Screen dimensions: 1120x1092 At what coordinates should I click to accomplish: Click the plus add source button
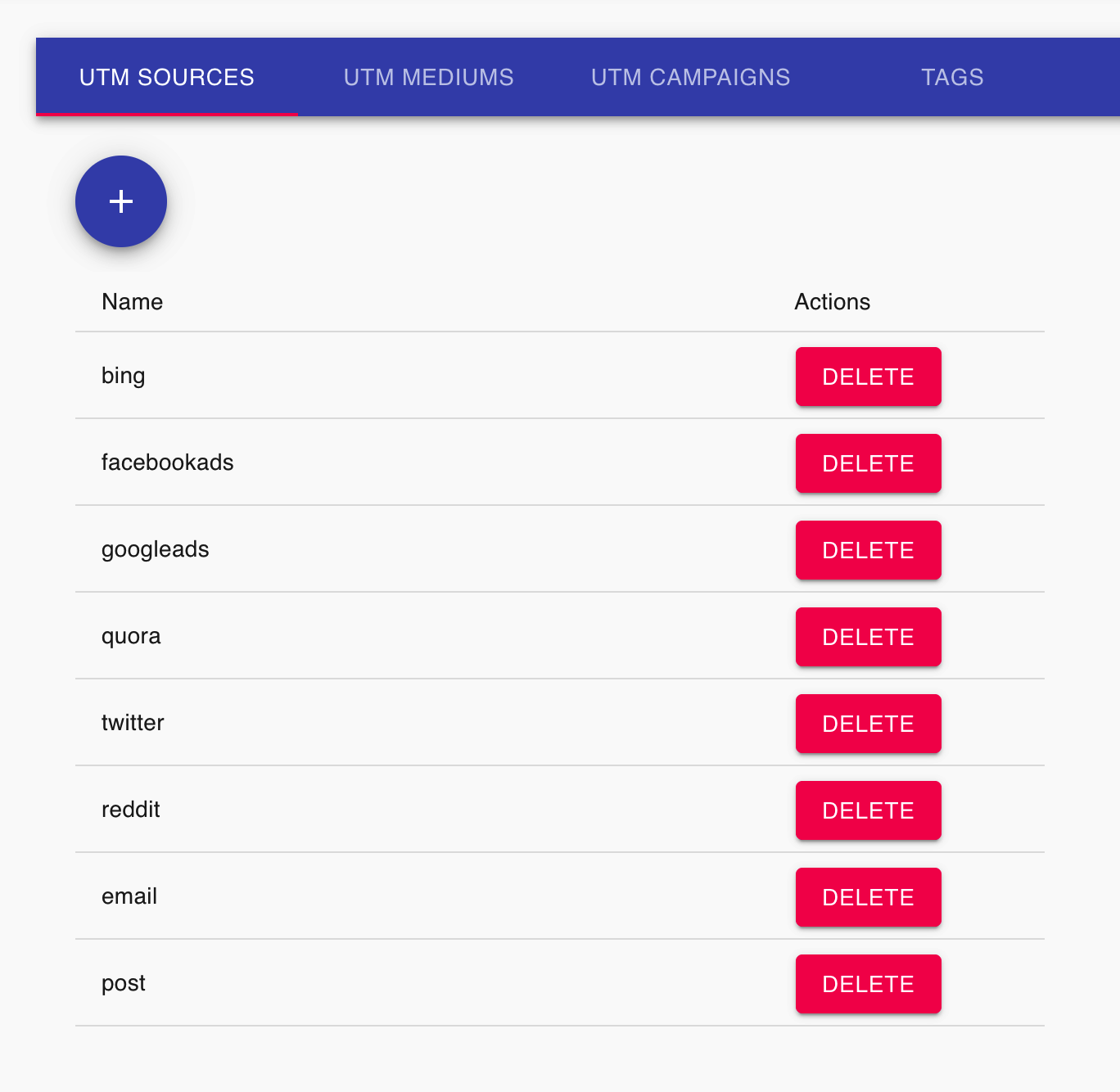coord(121,201)
